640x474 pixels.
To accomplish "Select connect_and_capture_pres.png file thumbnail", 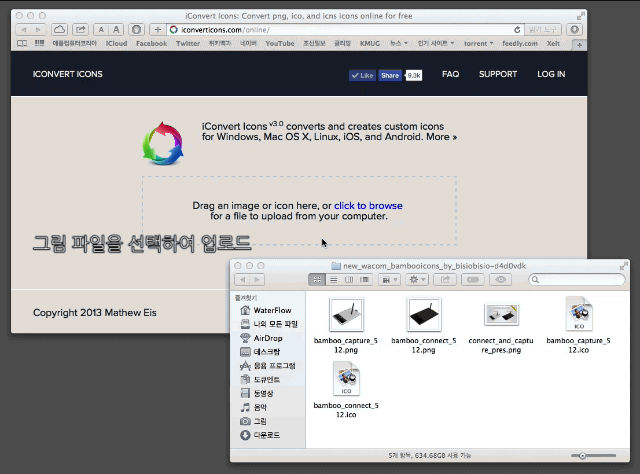I will 501,314.
